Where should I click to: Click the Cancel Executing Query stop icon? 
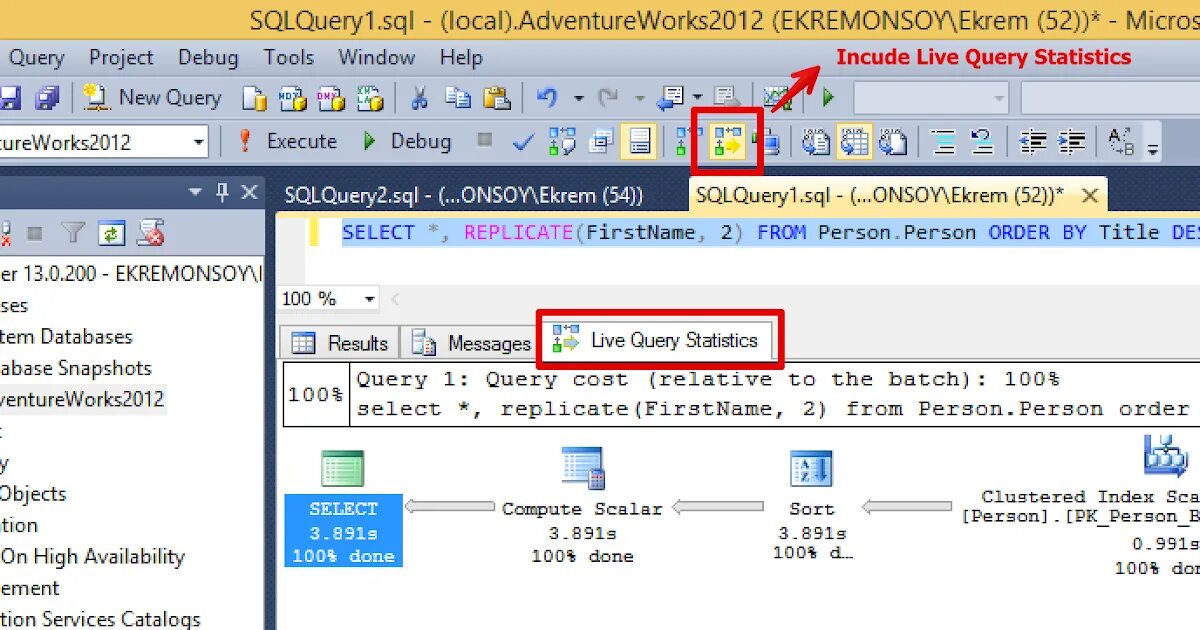pos(485,141)
